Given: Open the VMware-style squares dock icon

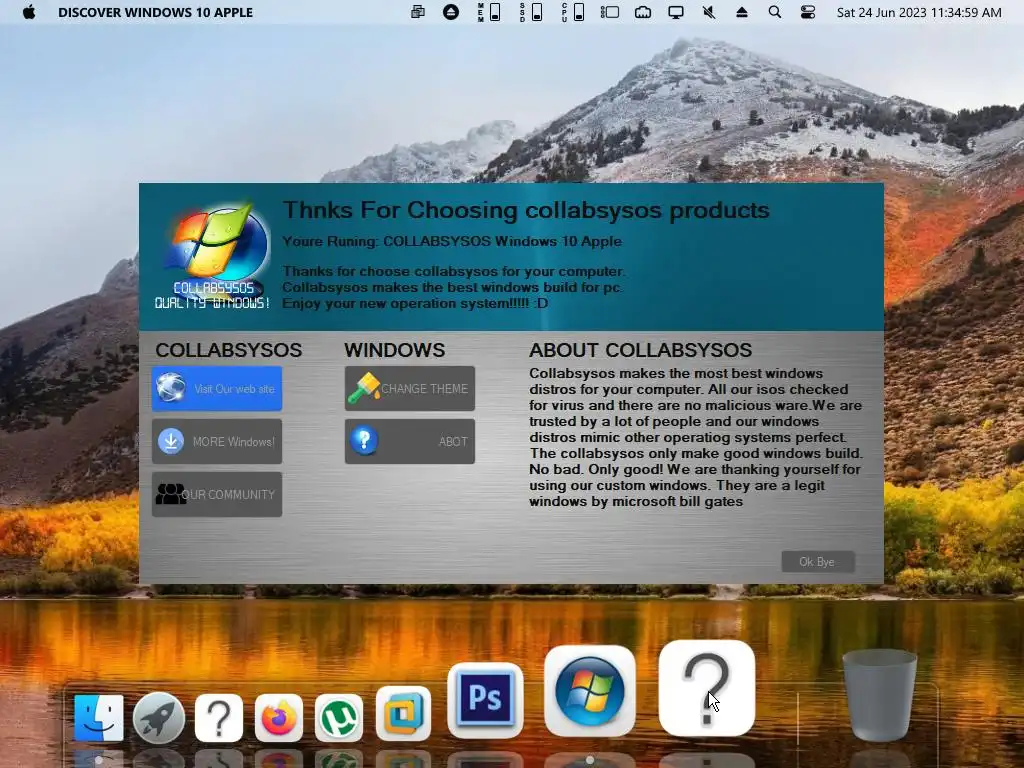Looking at the screenshot, I should tap(404, 713).
